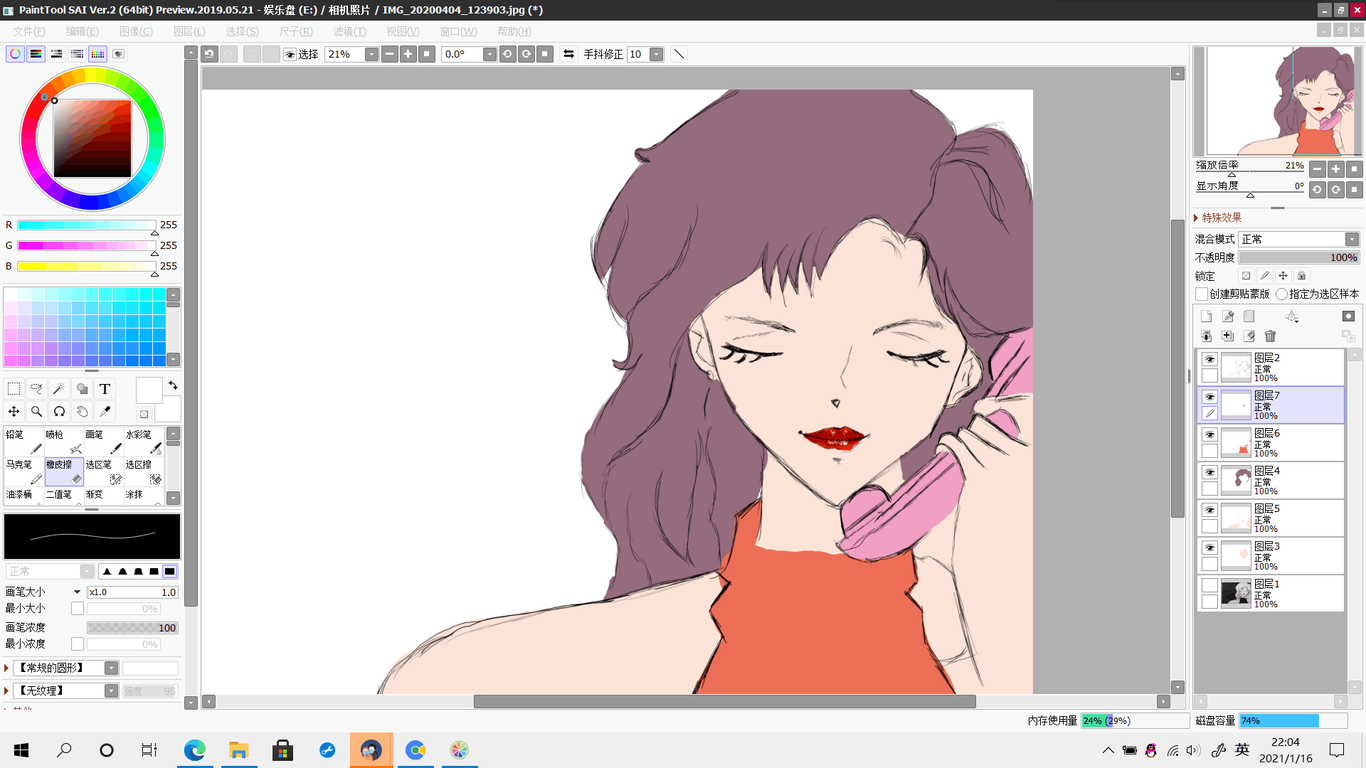Select 指定为选区样本 radio button

1281,294
